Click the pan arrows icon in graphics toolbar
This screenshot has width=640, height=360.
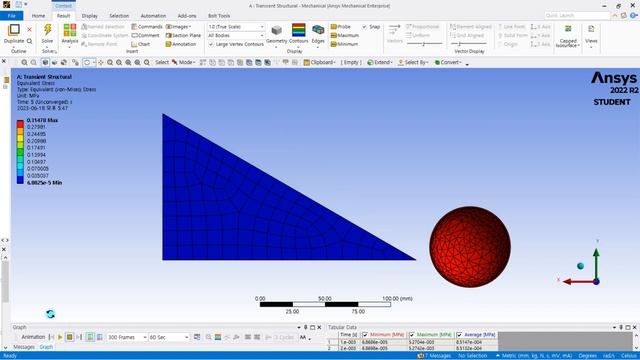coord(100,62)
